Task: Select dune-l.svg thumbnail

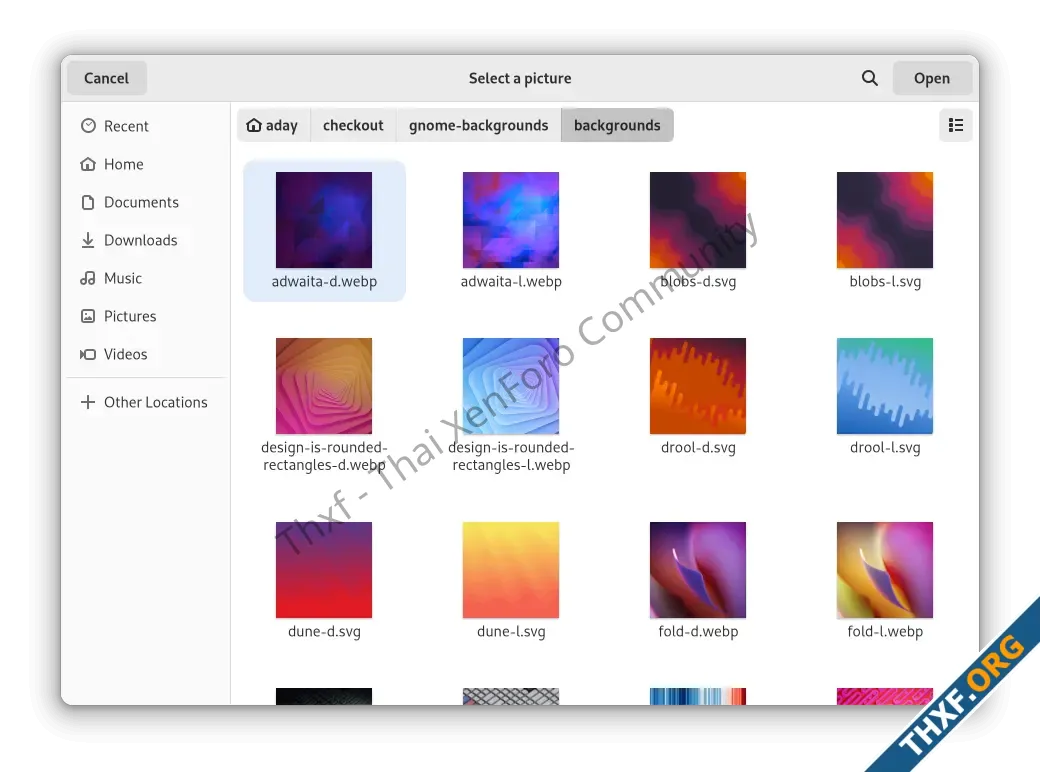Action: [511, 570]
